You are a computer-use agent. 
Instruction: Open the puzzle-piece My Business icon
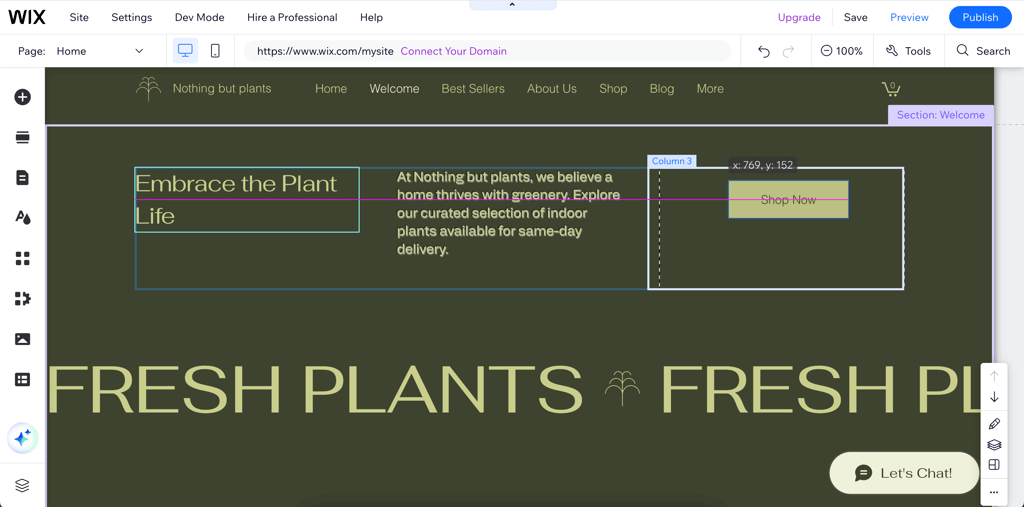pyautogui.click(x=23, y=299)
